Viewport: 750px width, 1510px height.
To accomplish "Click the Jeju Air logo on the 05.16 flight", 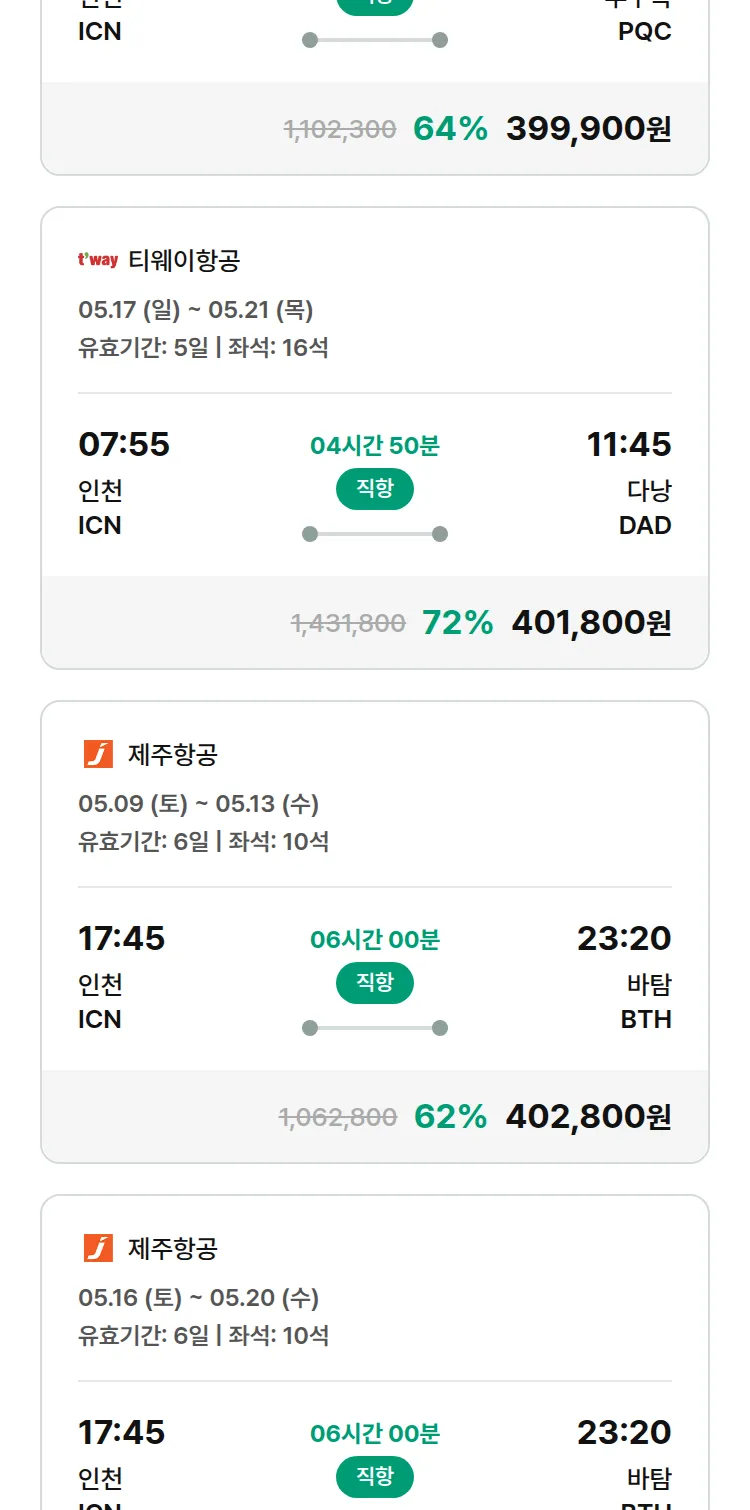I will coord(98,1248).
